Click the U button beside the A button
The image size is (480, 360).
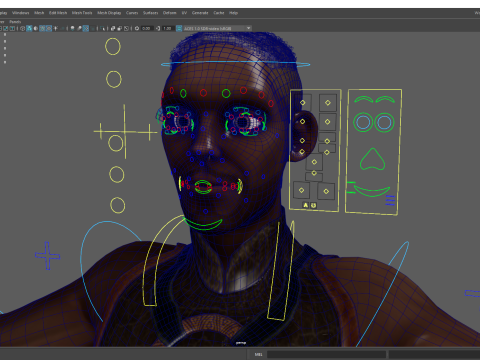pyautogui.click(x=313, y=205)
